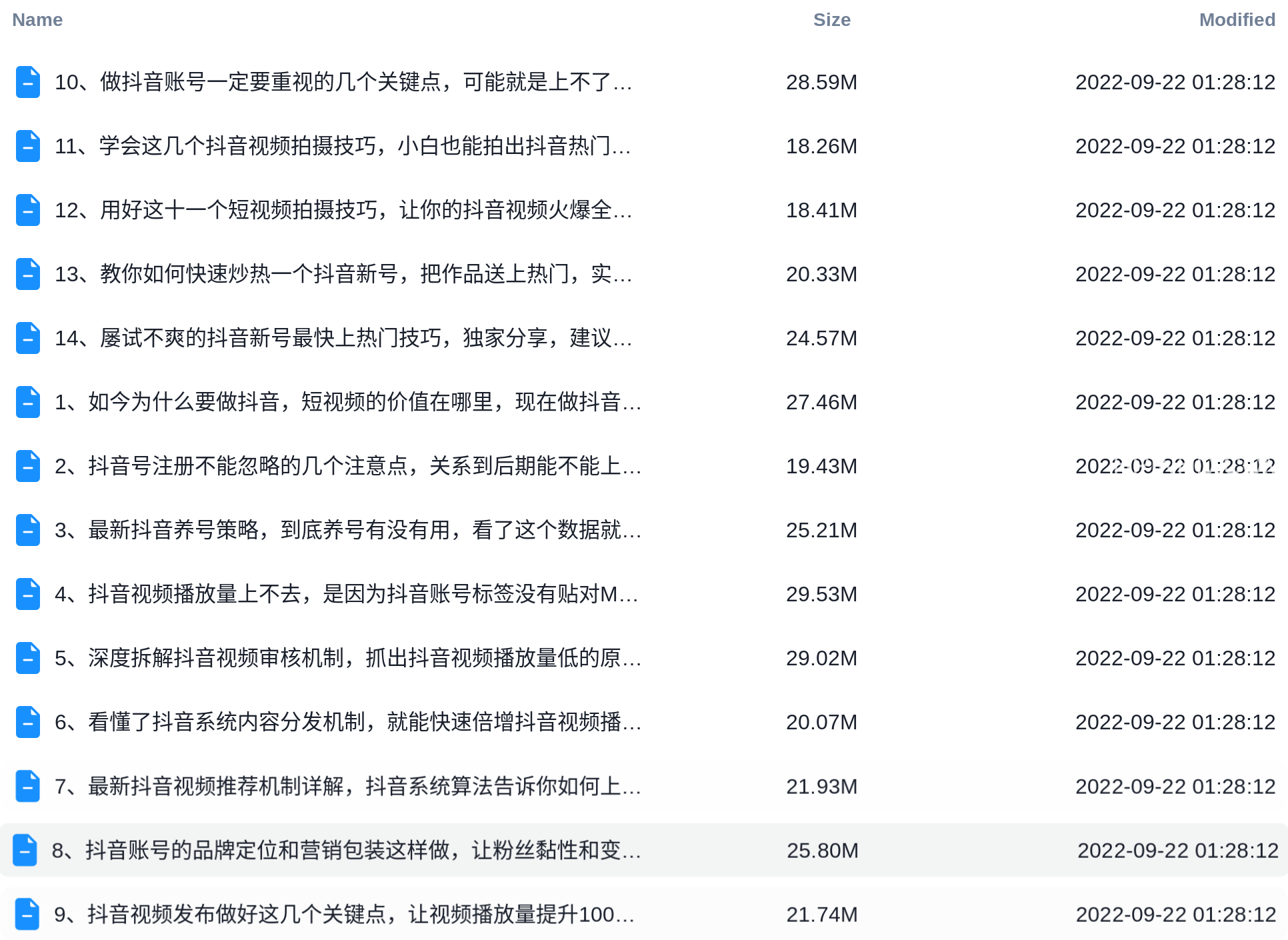Click the 29.53M size value
The image size is (1288, 940).
(821, 594)
